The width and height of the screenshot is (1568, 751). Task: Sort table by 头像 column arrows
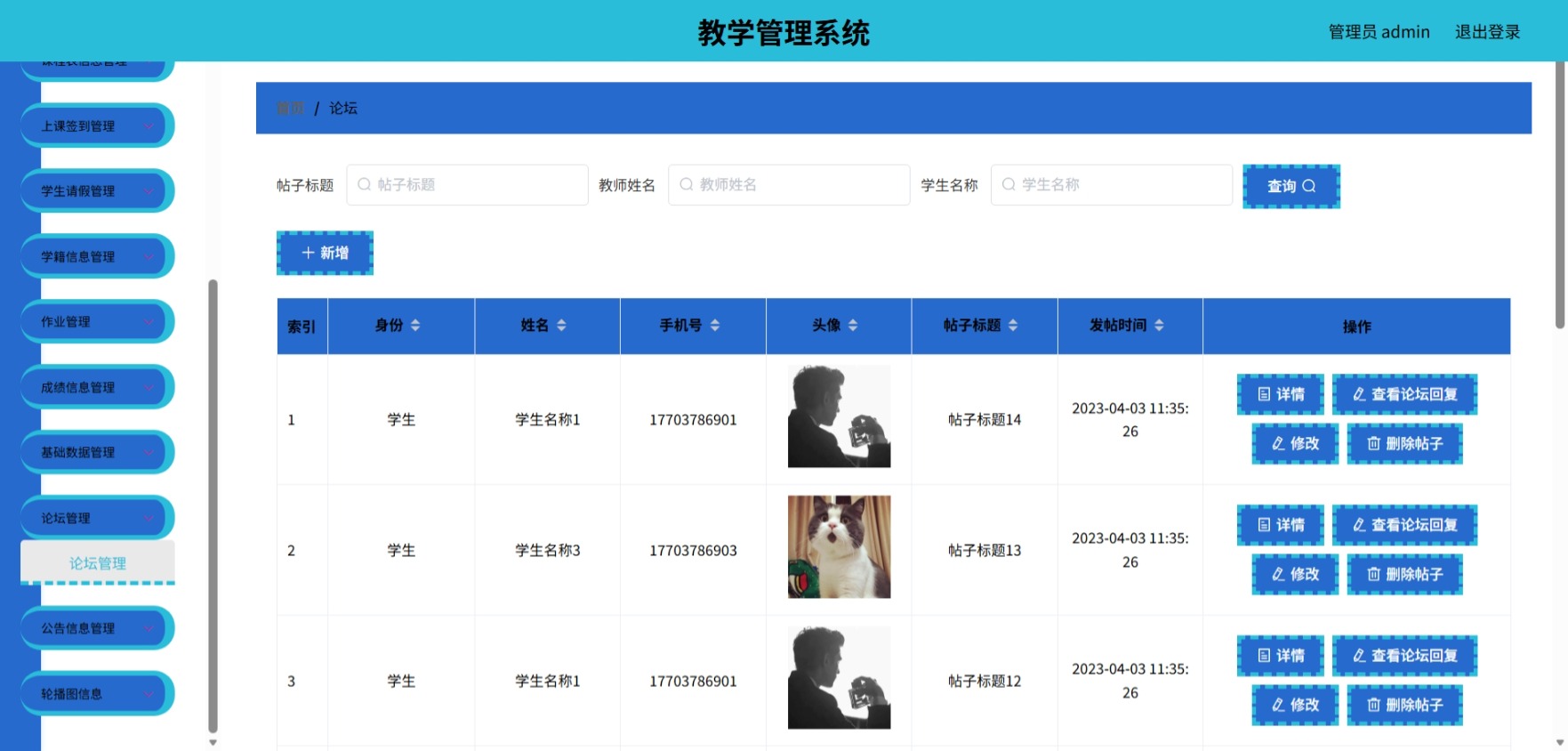(853, 326)
